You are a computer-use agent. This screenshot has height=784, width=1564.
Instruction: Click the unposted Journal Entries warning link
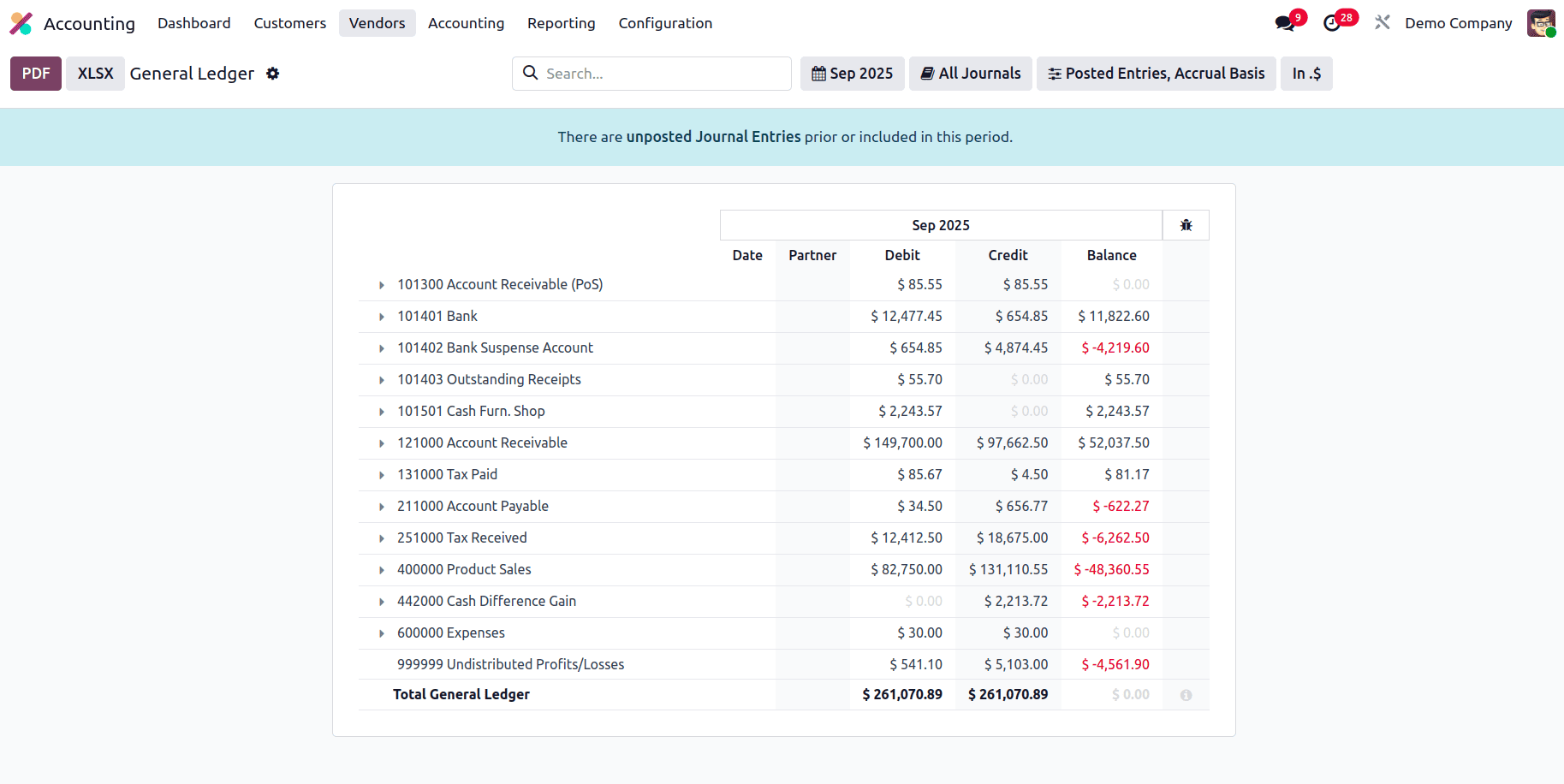tap(713, 136)
